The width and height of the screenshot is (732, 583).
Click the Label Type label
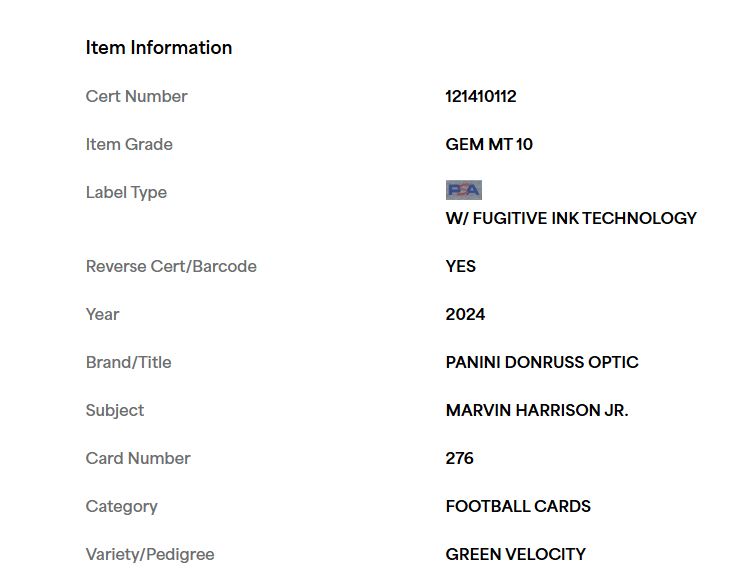(x=126, y=192)
